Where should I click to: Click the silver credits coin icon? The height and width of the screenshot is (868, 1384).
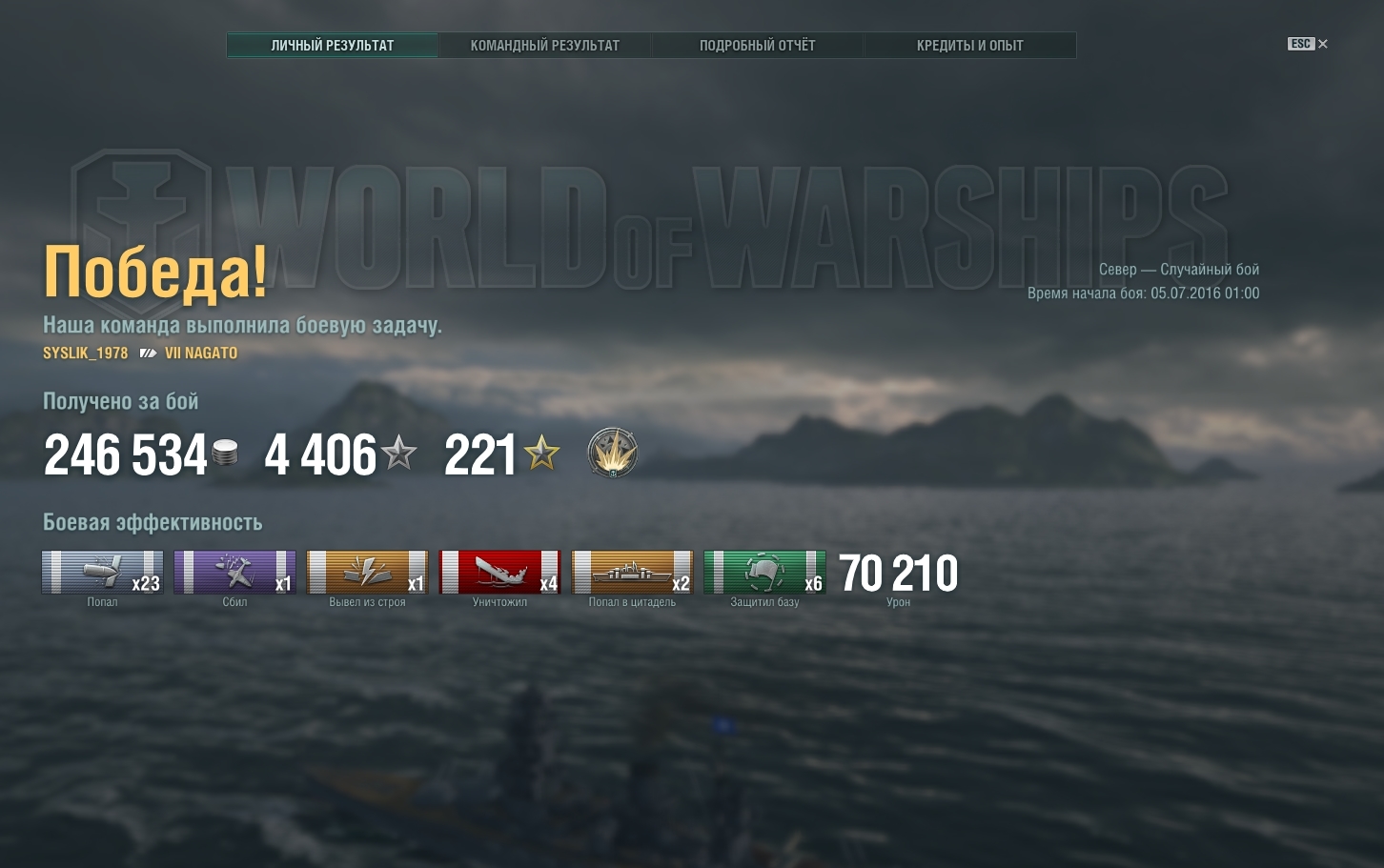(x=225, y=454)
